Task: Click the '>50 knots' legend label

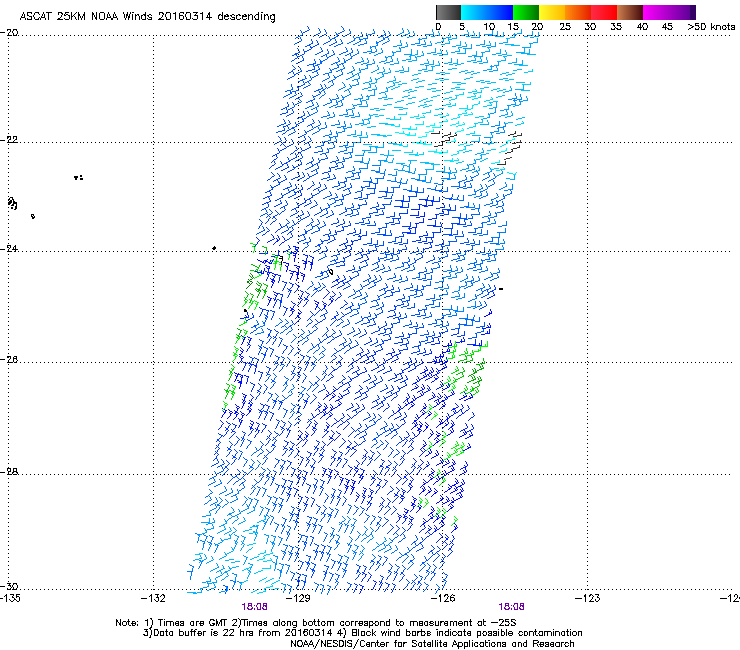Action: 711,27
